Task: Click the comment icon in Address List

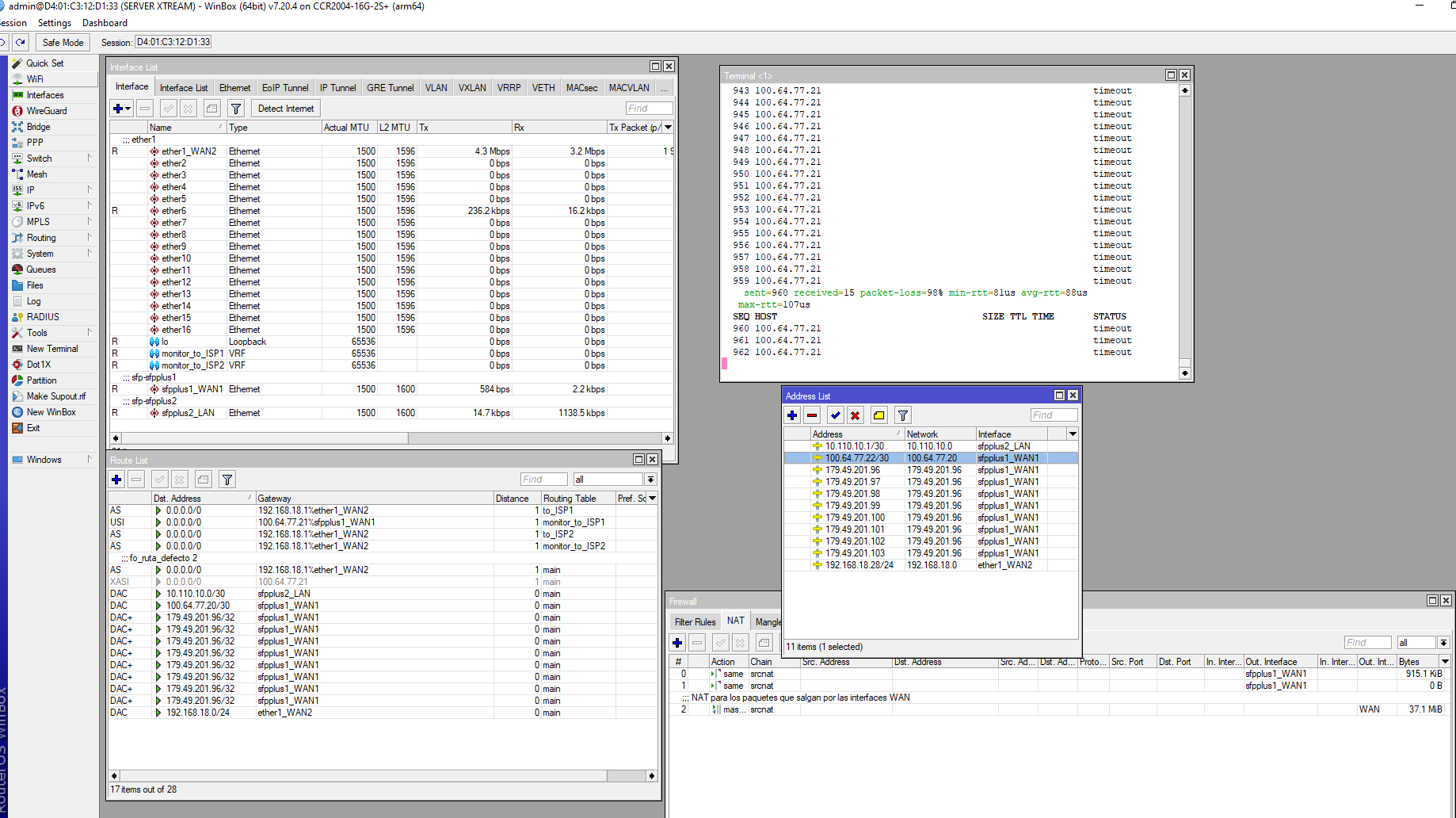Action: click(x=879, y=415)
